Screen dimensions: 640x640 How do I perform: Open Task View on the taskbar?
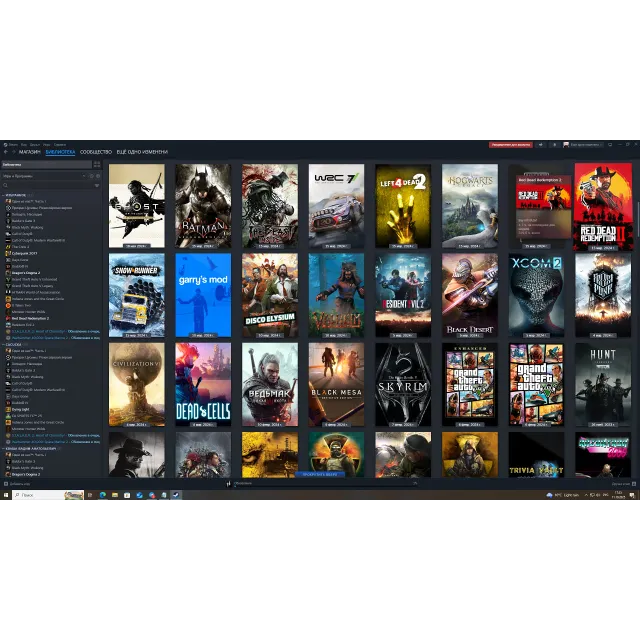click(90, 495)
